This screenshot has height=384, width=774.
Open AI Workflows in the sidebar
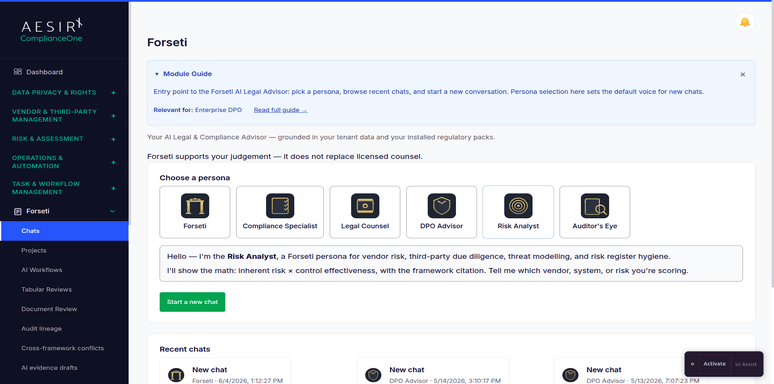coord(64,270)
